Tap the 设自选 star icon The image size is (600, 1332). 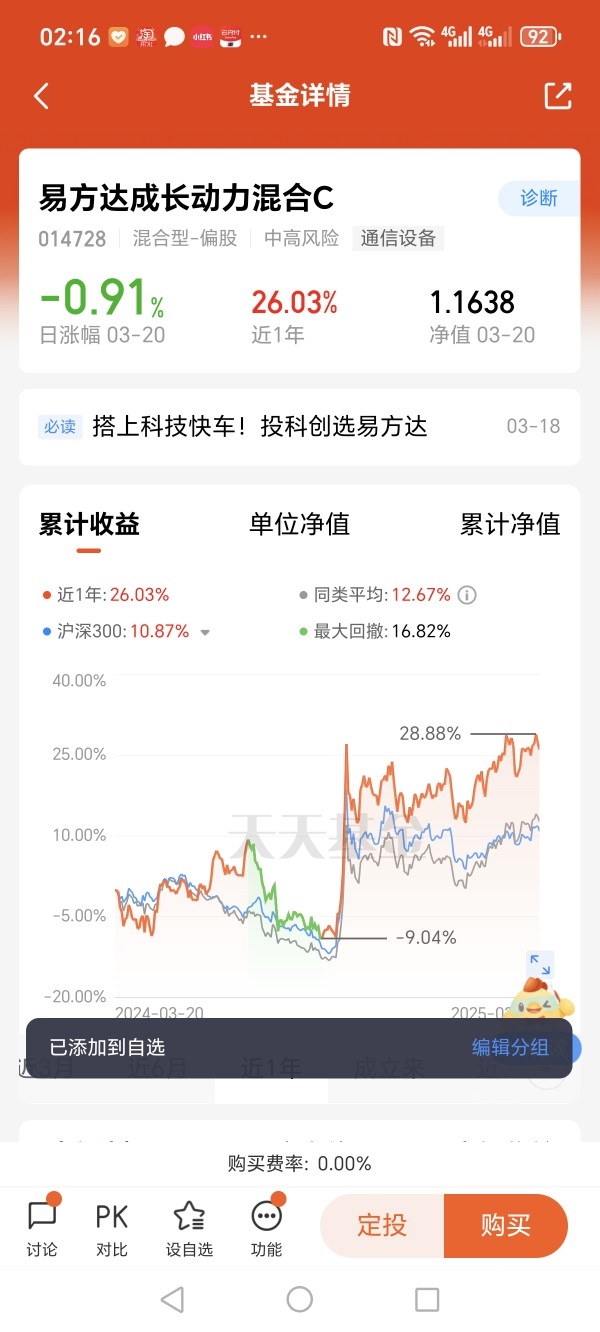189,1227
